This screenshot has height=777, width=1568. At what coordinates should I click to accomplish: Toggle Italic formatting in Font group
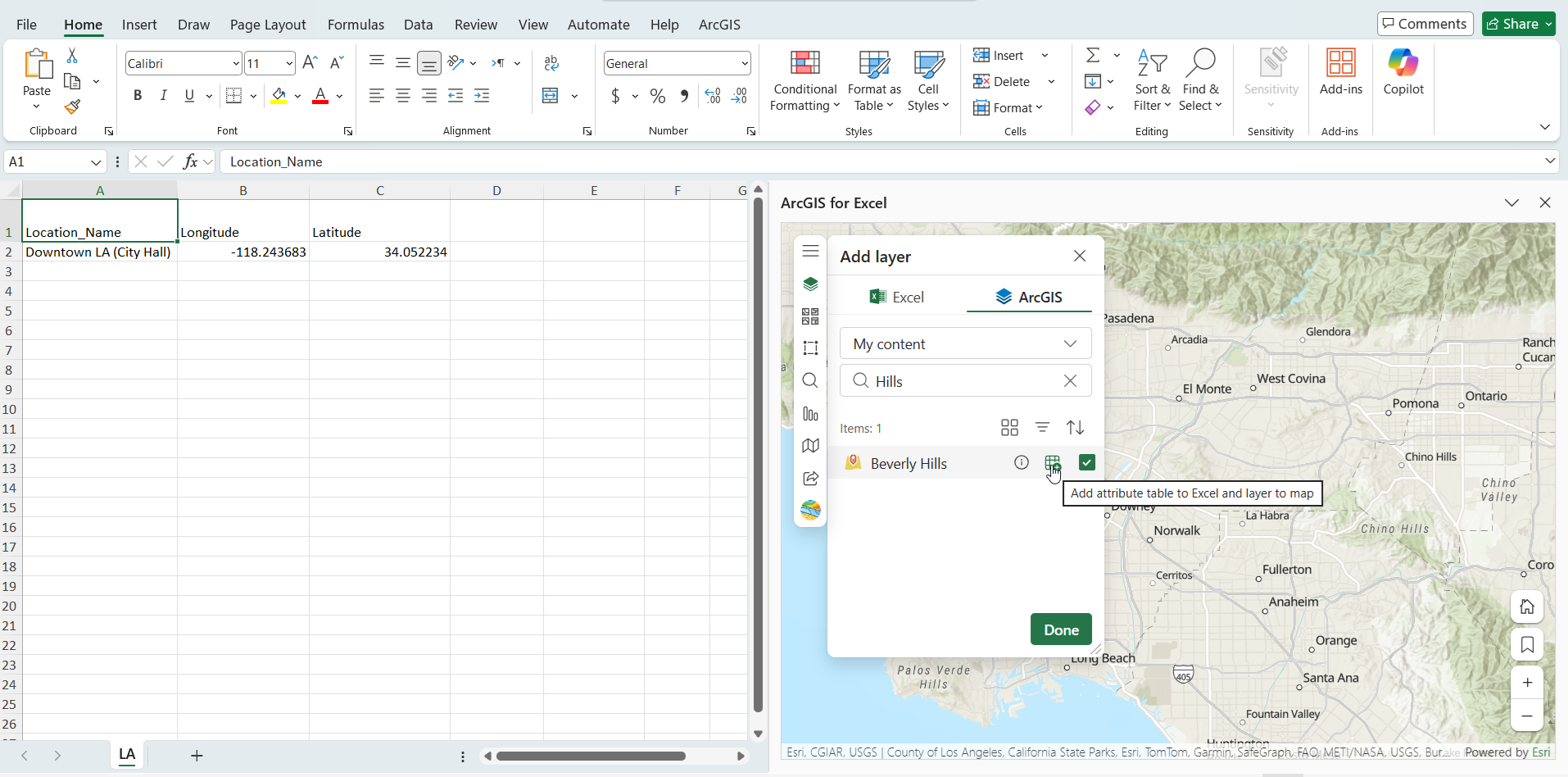click(164, 96)
